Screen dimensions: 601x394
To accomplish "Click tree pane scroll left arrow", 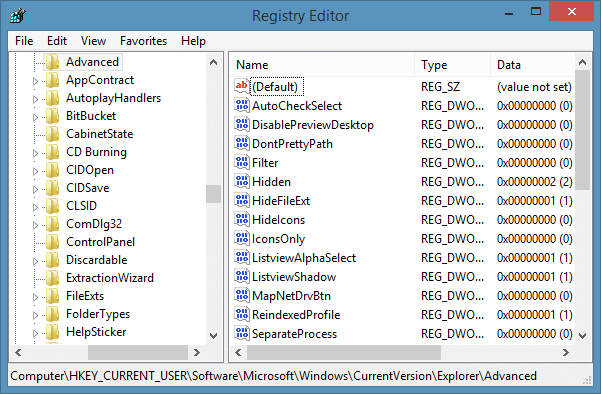I will click(x=18, y=352).
